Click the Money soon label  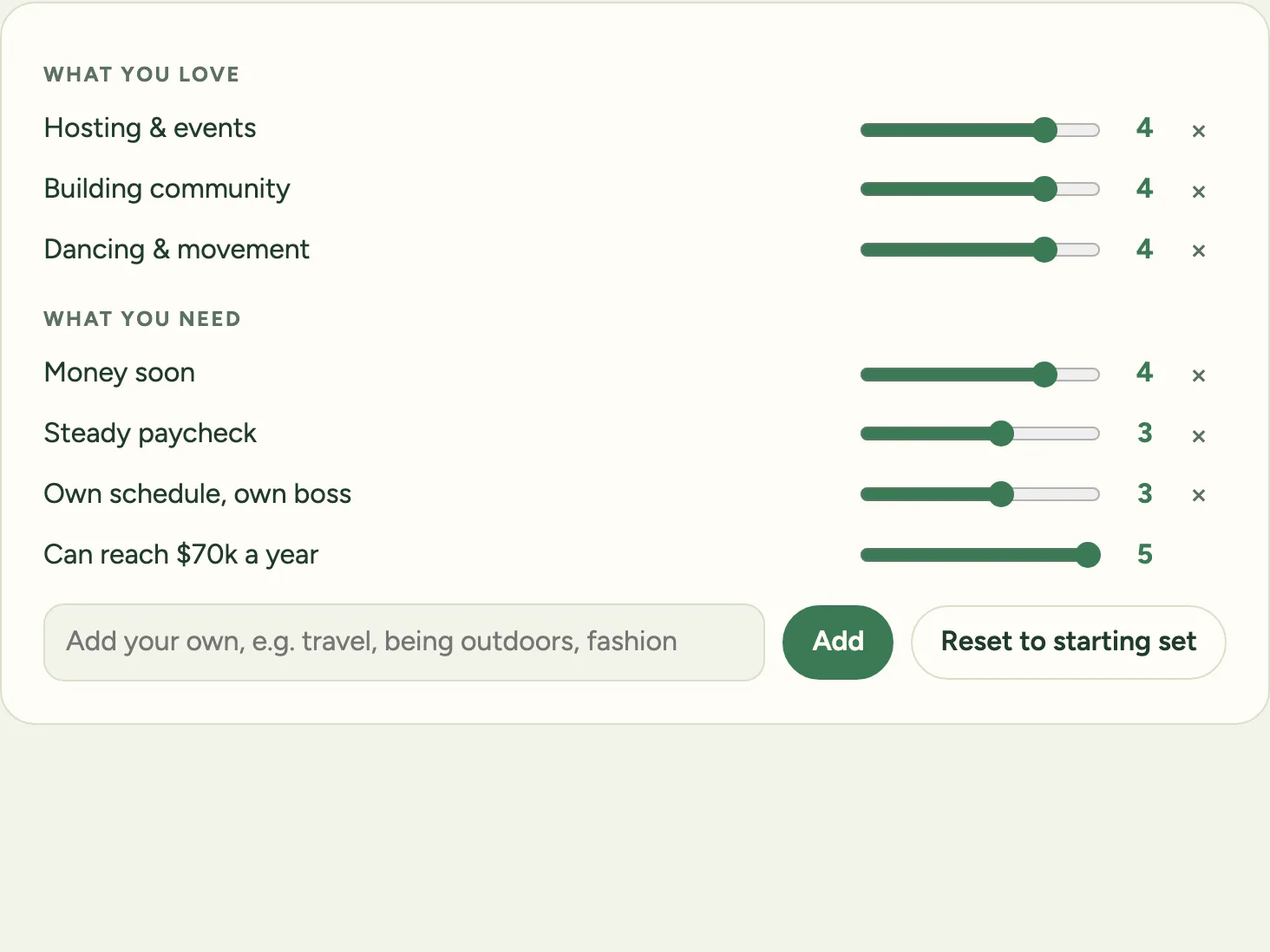[x=120, y=373]
